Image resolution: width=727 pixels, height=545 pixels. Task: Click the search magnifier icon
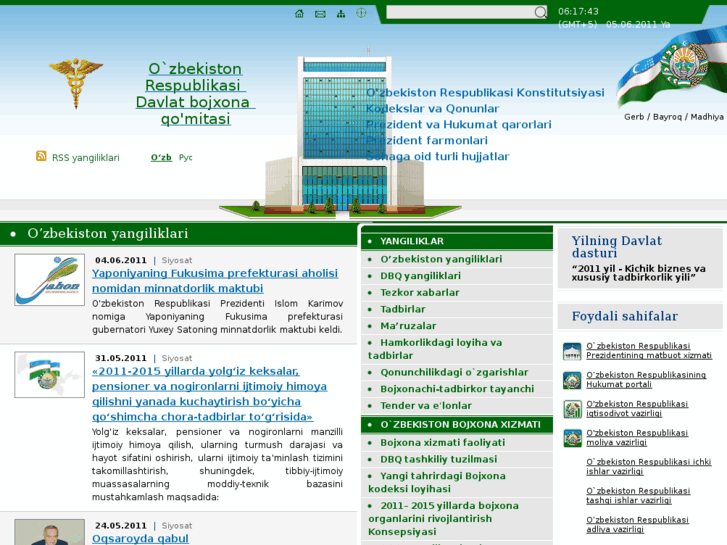[540, 12]
